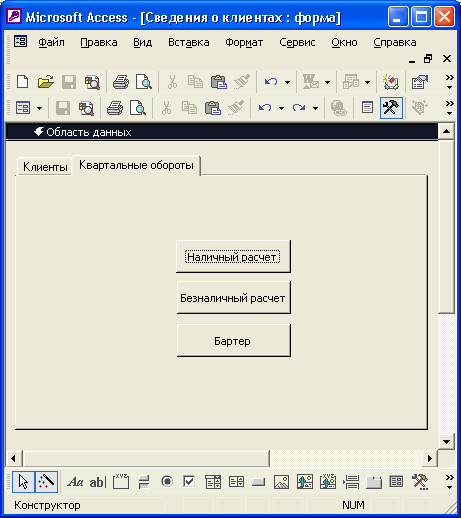Select the Option Button control tool
The image size is (461, 518).
(x=167, y=482)
